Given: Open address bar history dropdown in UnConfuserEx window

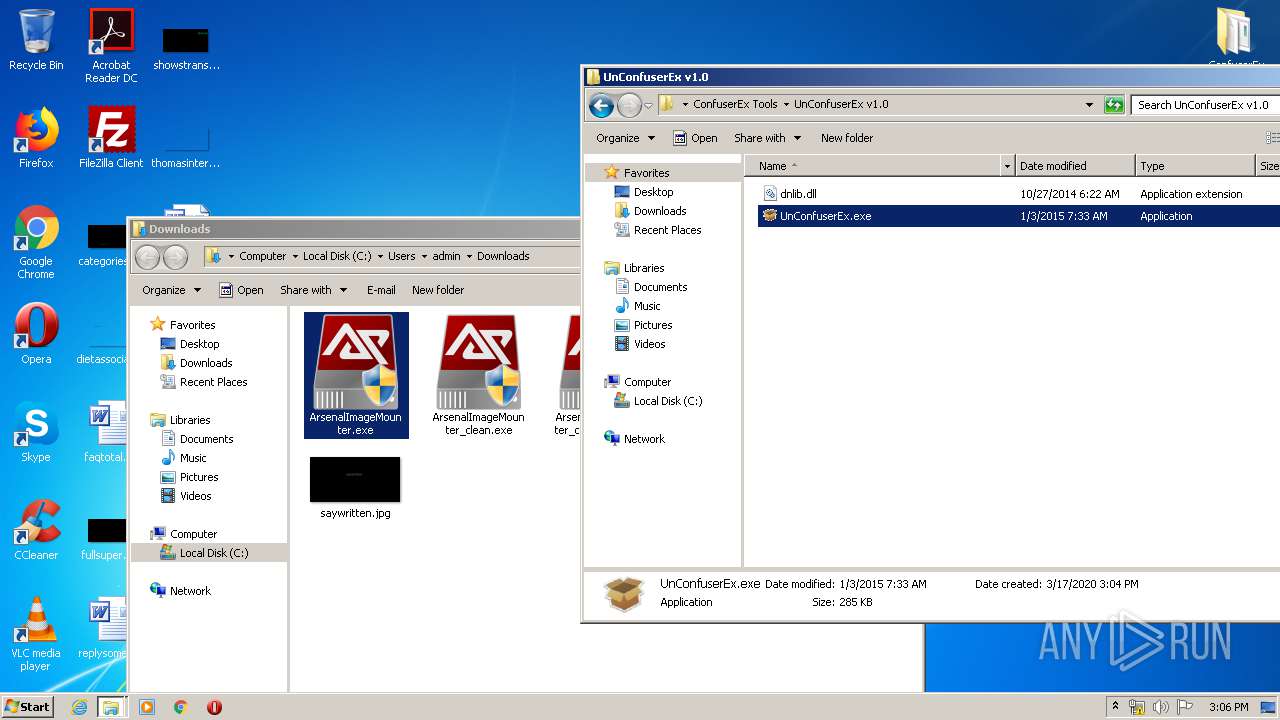Looking at the screenshot, I should pos(1089,104).
